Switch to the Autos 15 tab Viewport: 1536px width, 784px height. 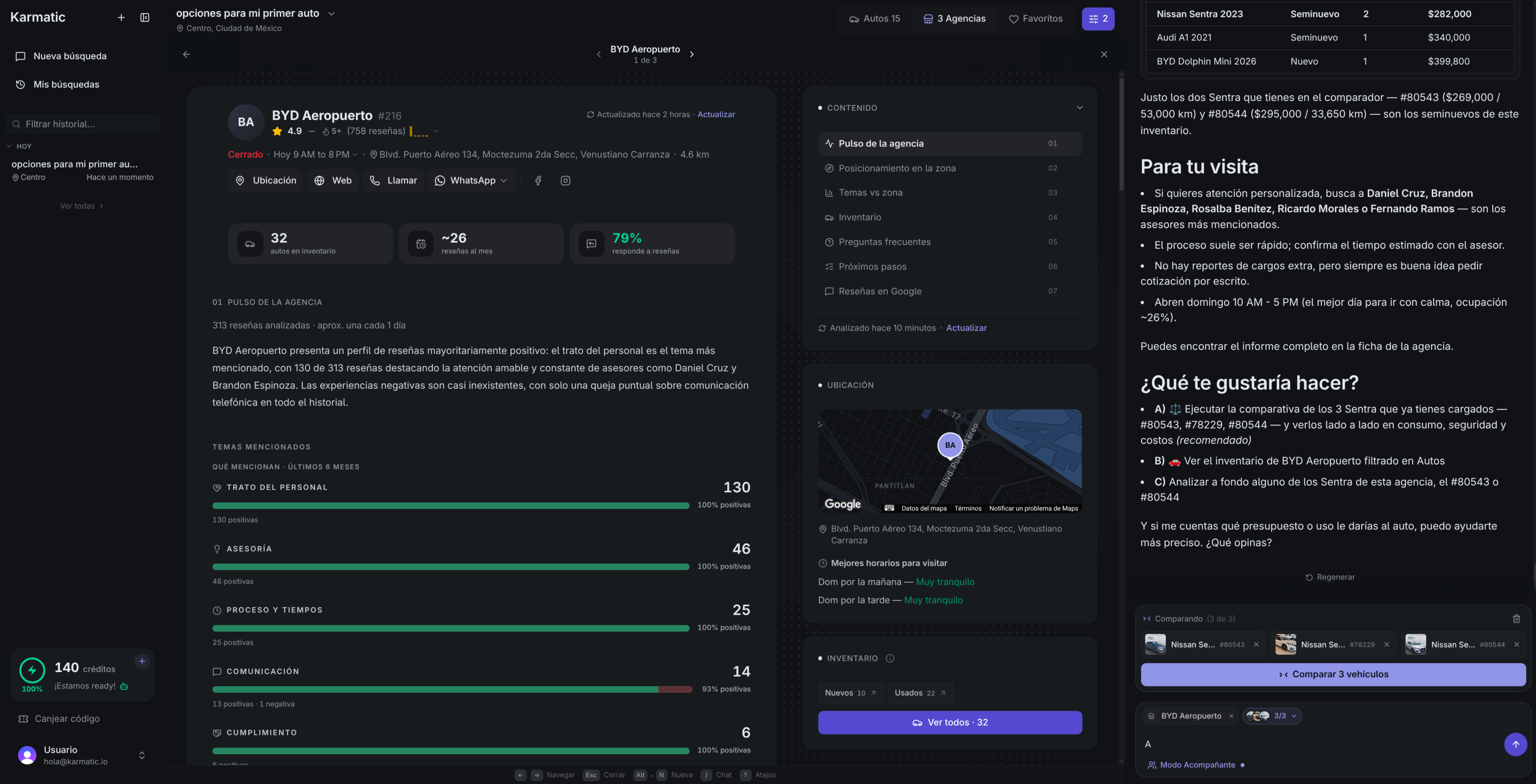point(874,19)
